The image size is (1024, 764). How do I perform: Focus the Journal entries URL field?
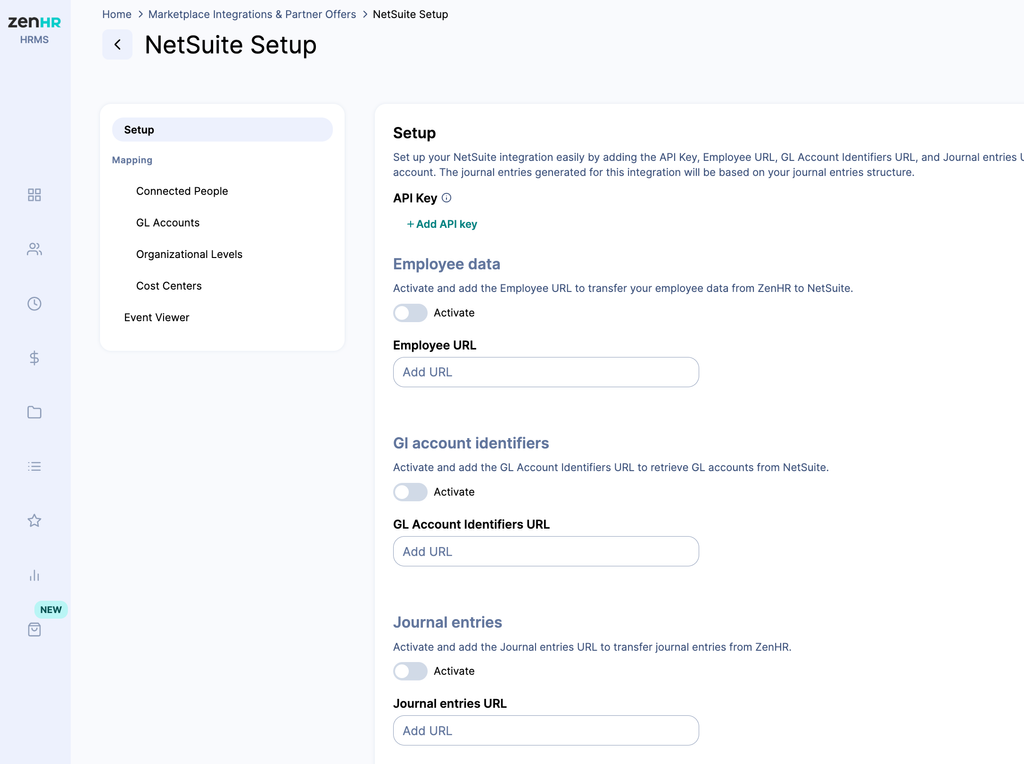(546, 731)
